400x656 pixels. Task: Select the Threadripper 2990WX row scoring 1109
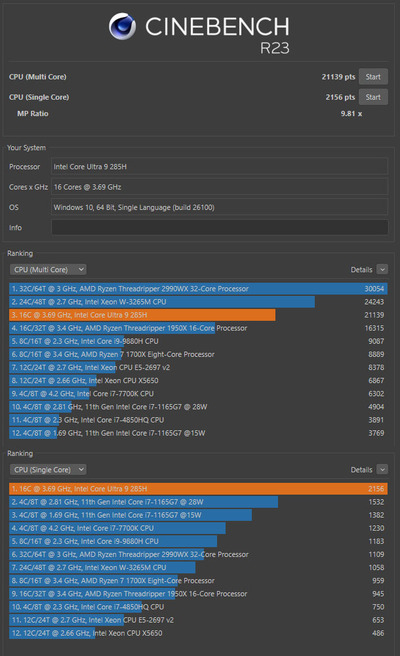coord(198,554)
